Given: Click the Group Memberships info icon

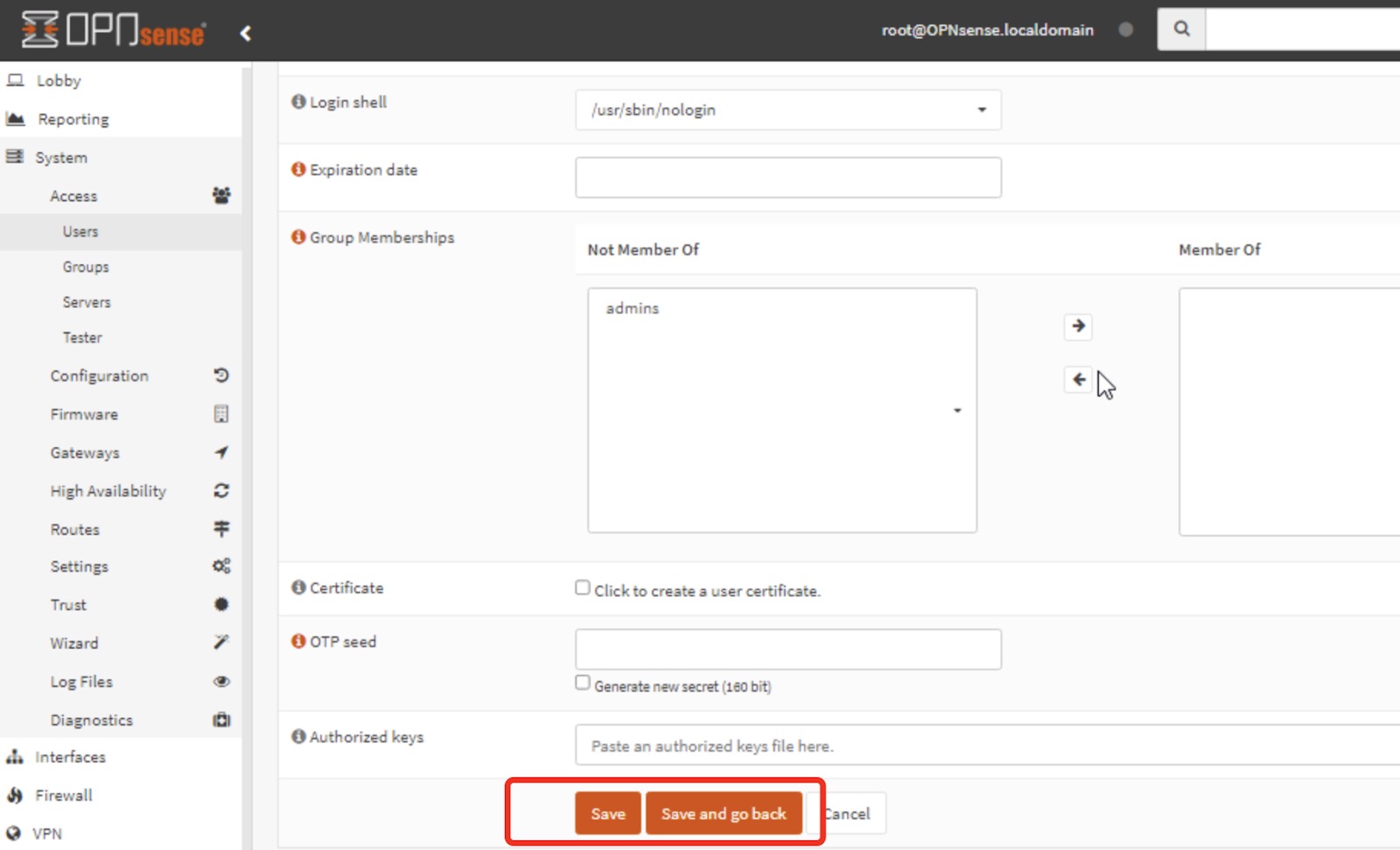Looking at the screenshot, I should coord(298,237).
